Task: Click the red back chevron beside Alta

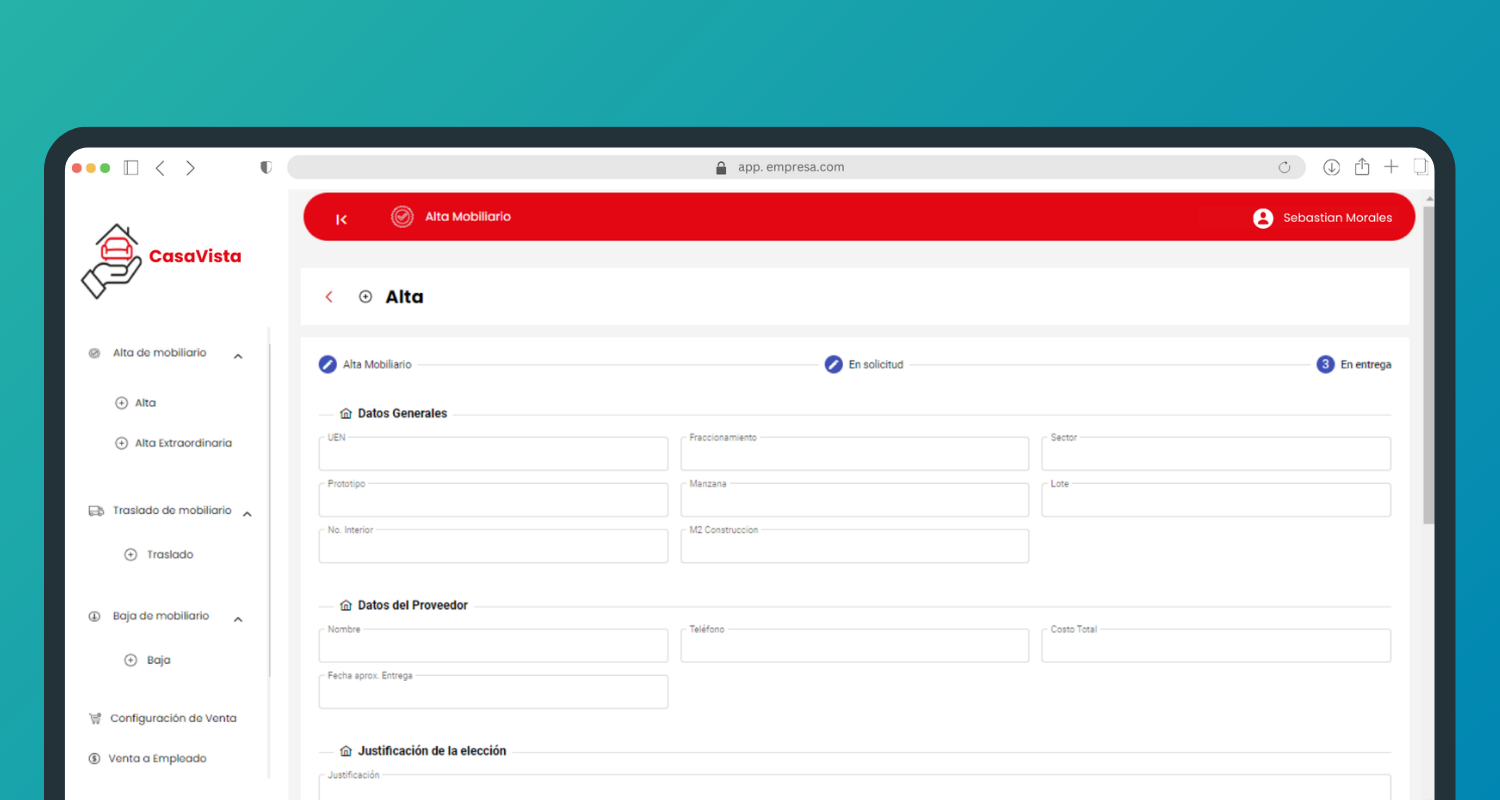Action: [x=329, y=297]
